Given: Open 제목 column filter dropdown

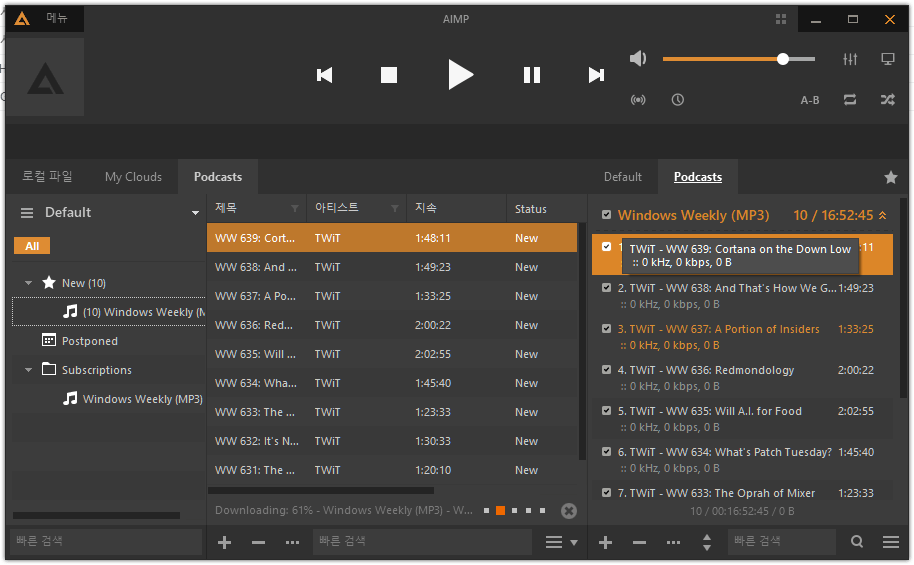Looking at the screenshot, I should point(295,209).
